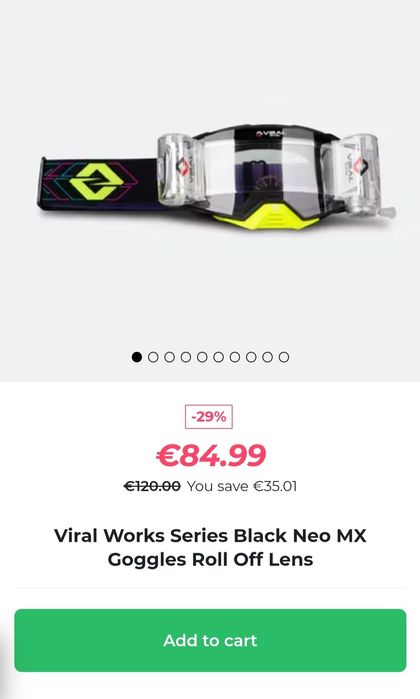Image resolution: width=420 pixels, height=699 pixels.
Task: Click the You save €35.01 text
Action: pyautogui.click(x=242, y=486)
